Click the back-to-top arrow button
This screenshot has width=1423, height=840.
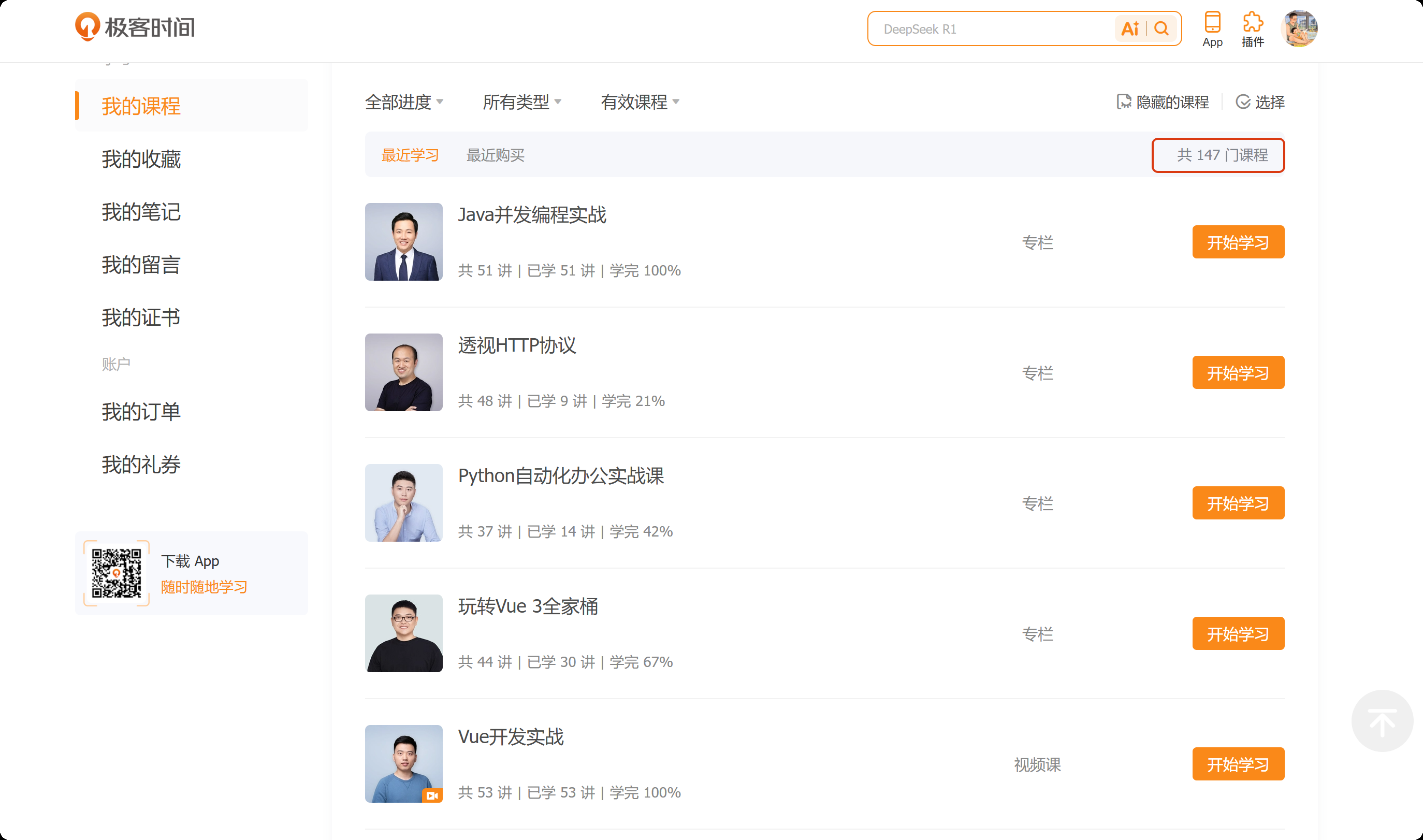click(1382, 721)
